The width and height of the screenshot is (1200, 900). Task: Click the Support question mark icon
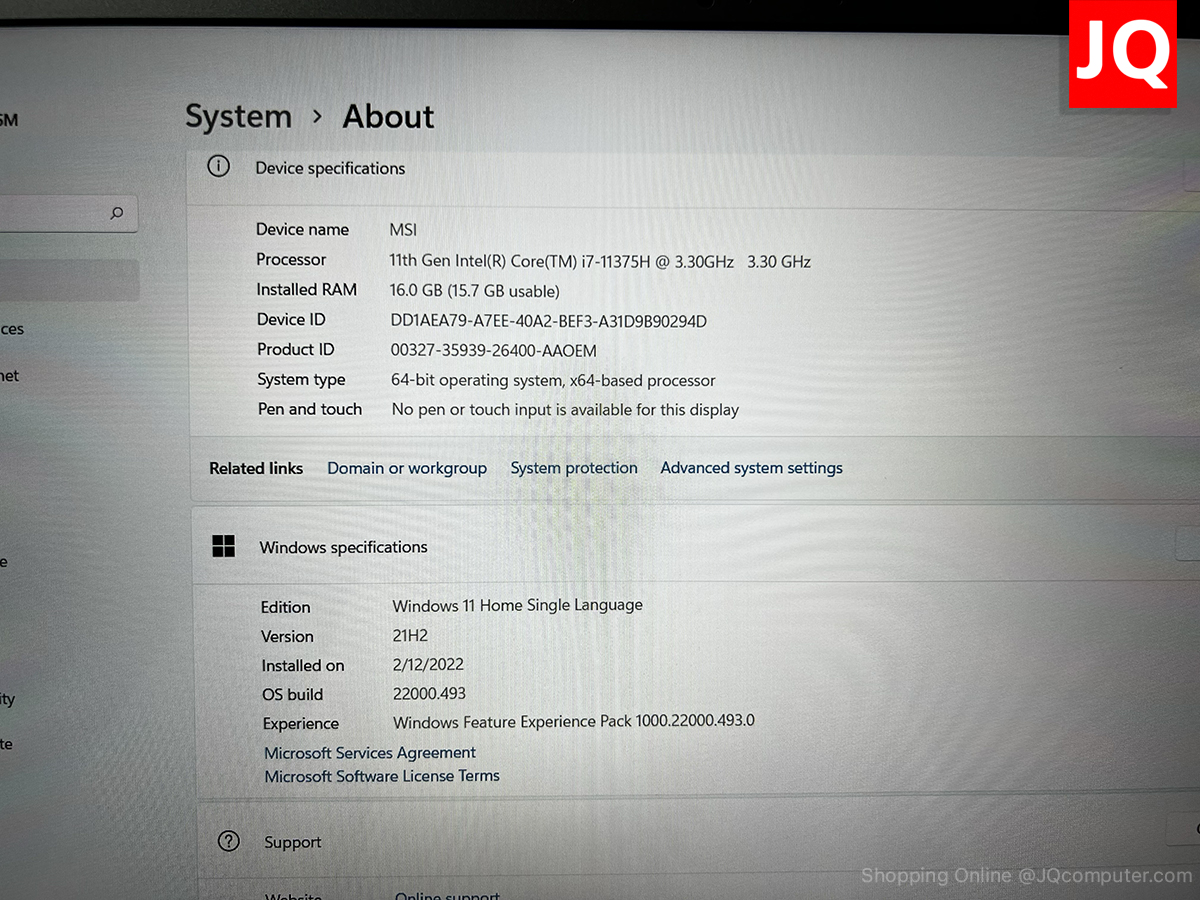229,841
